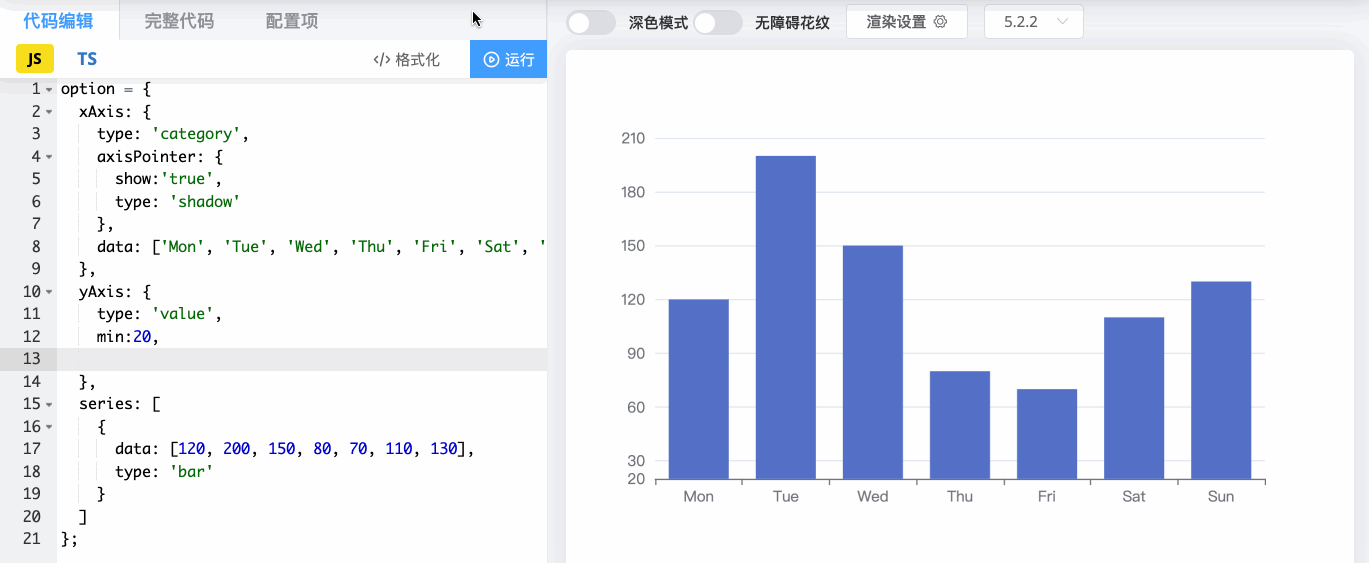Switch editor language to TS
The image size is (1369, 563).
point(87,59)
